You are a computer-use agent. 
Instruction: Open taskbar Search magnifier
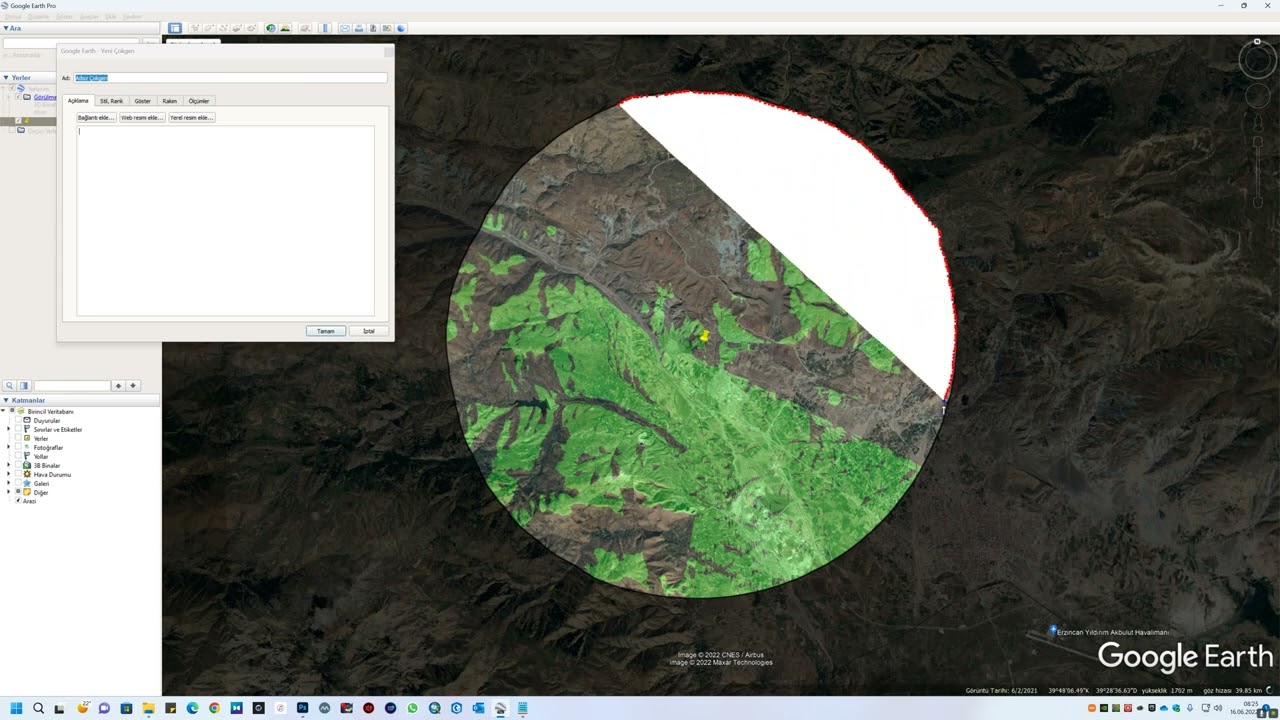coord(38,708)
